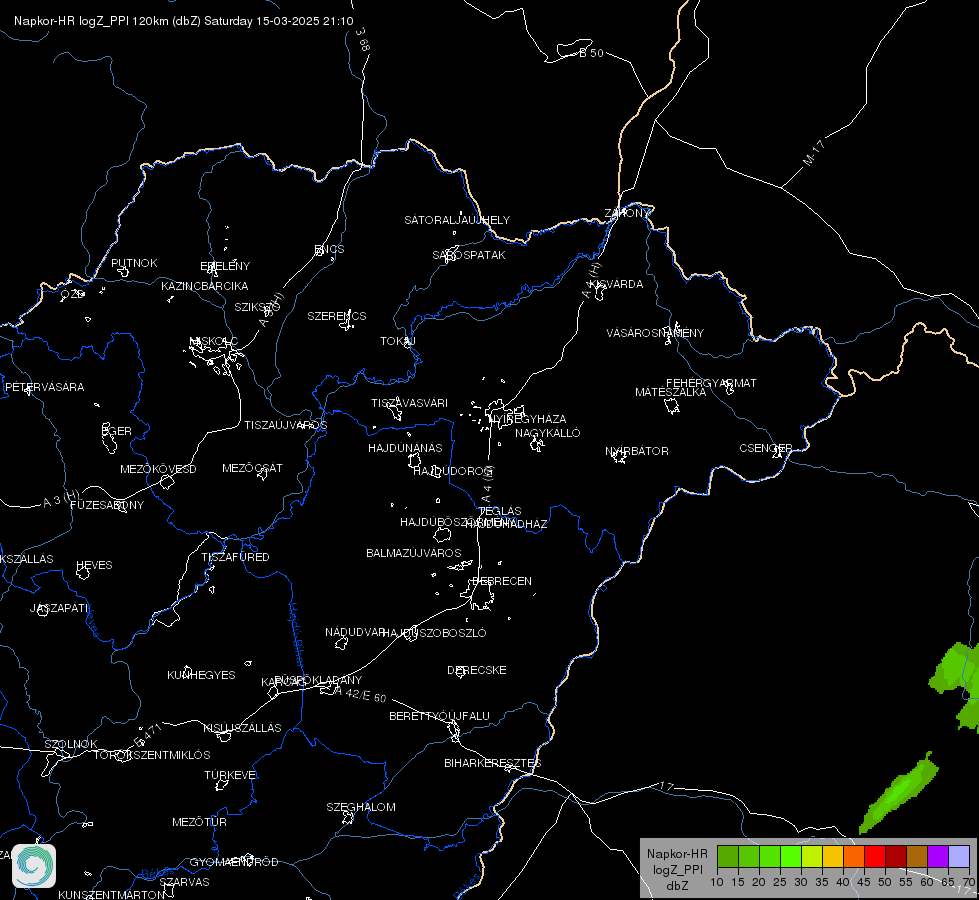
Task: Click the JÁSZAPÁTI label
Action: pyautogui.click(x=59, y=608)
